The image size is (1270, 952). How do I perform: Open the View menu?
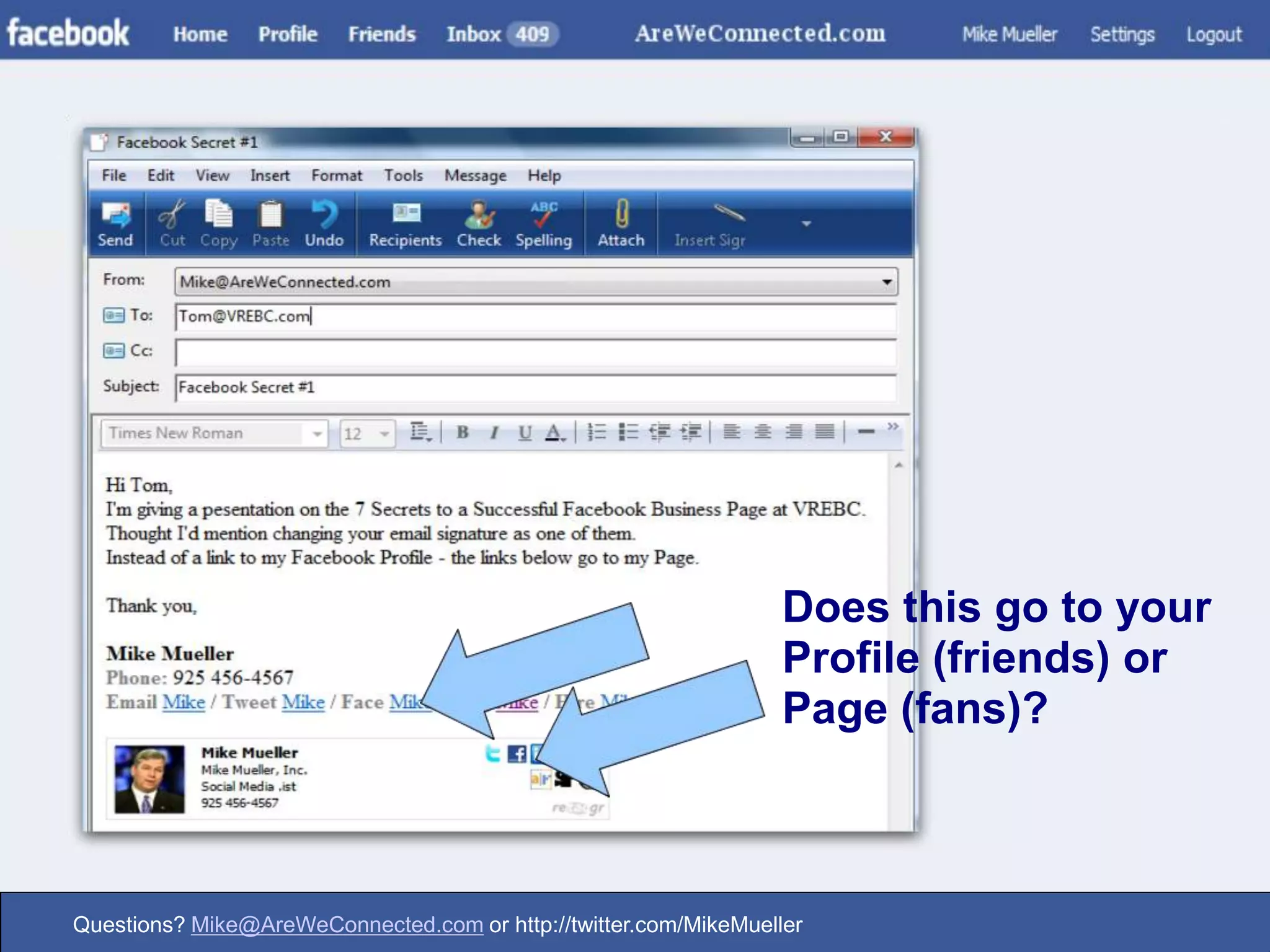click(213, 175)
